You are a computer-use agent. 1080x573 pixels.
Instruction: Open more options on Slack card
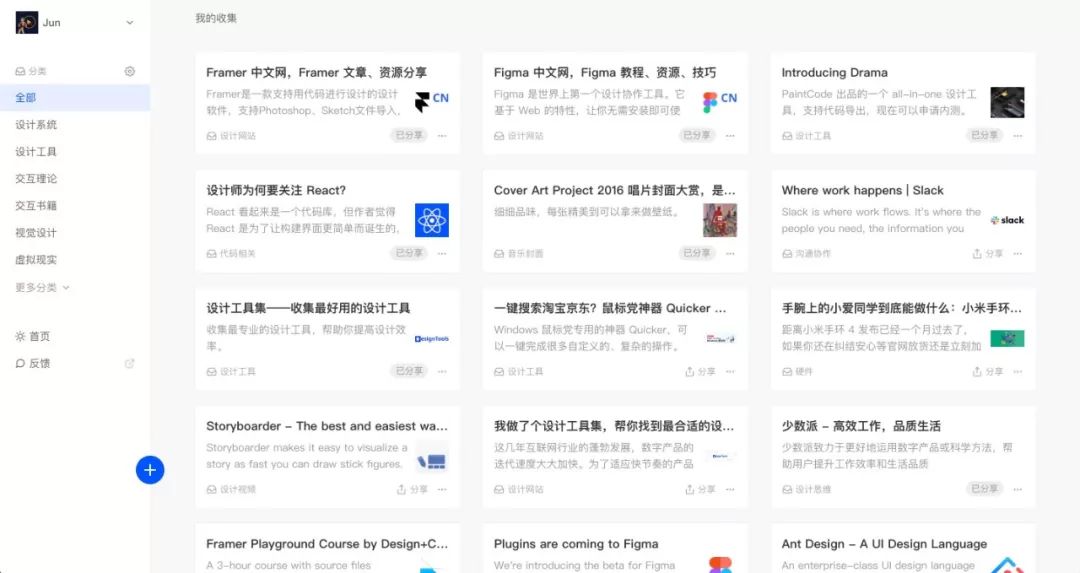click(1018, 253)
